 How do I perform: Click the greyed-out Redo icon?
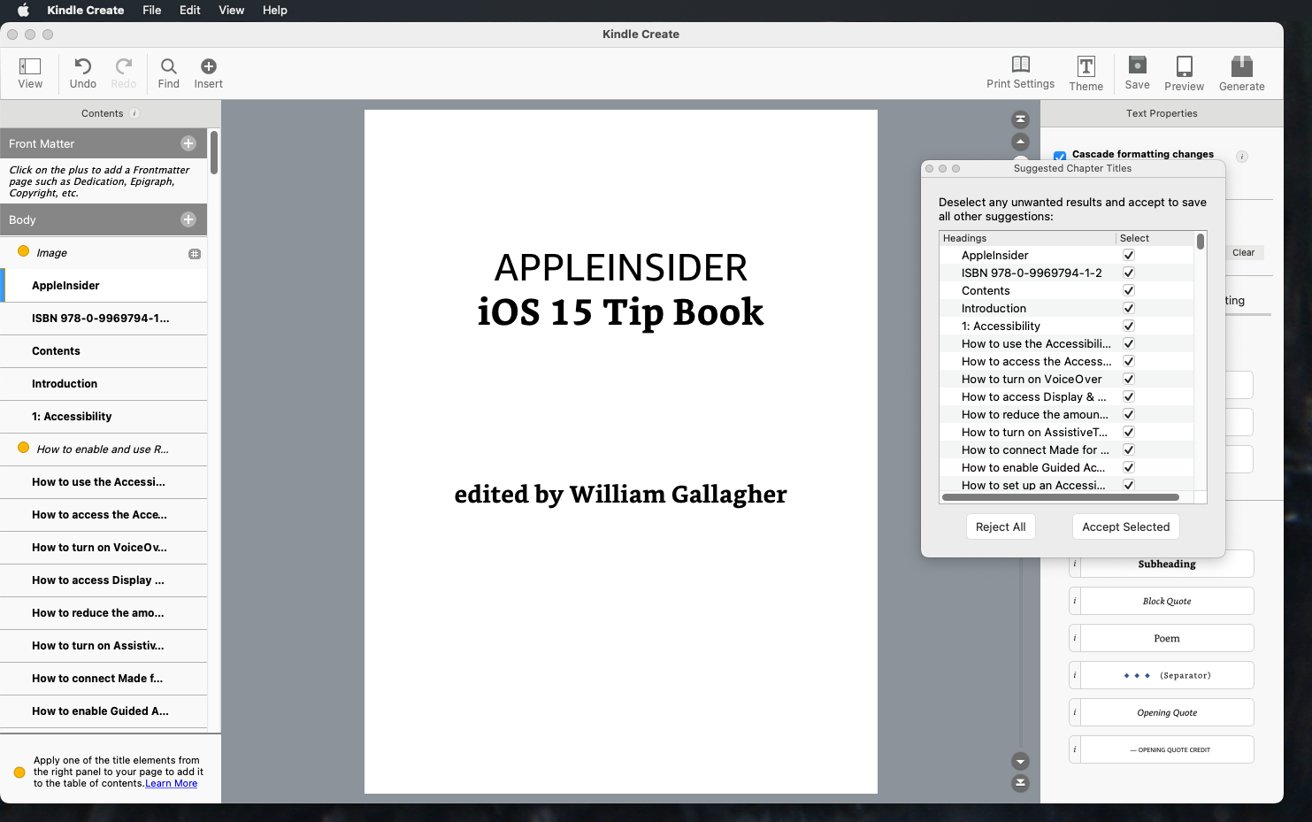[x=124, y=66]
